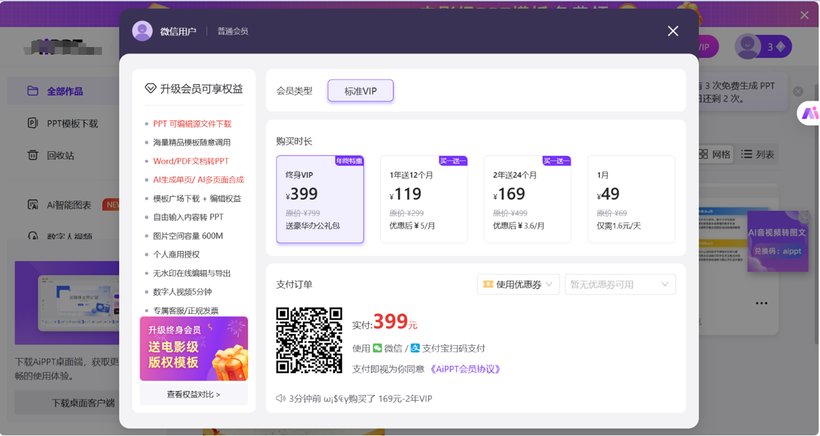Click '无水印在线编辑与导出' benefit text
820x436 pixels.
191,273
